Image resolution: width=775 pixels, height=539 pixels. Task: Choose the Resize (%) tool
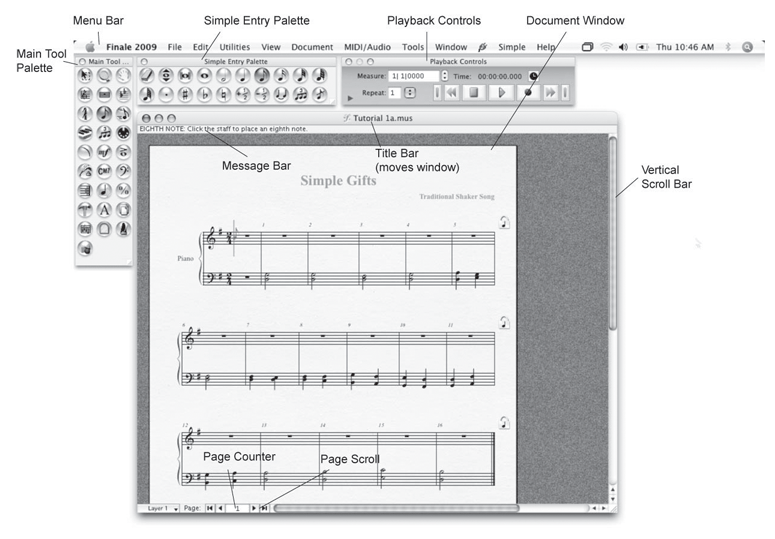click(x=123, y=190)
